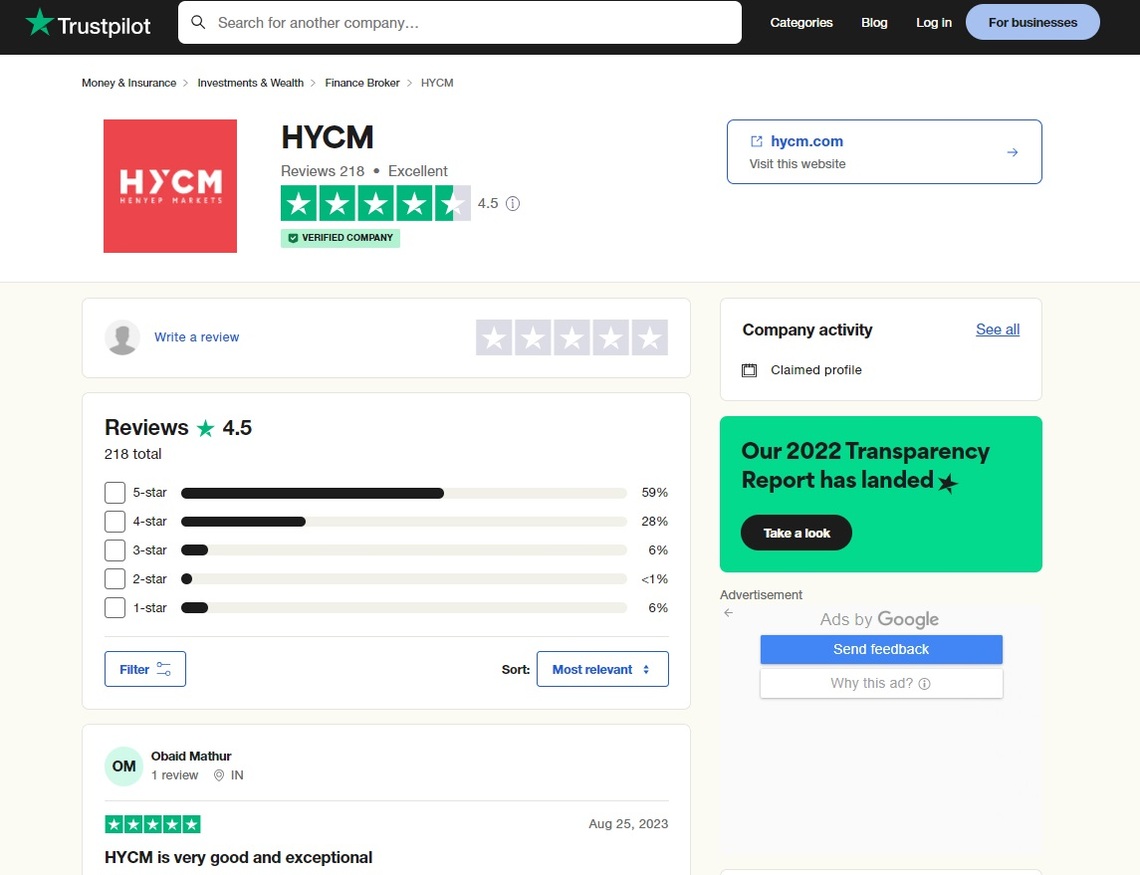This screenshot has width=1140, height=875.
Task: Rate two stars in Write a review
Action: pos(533,338)
